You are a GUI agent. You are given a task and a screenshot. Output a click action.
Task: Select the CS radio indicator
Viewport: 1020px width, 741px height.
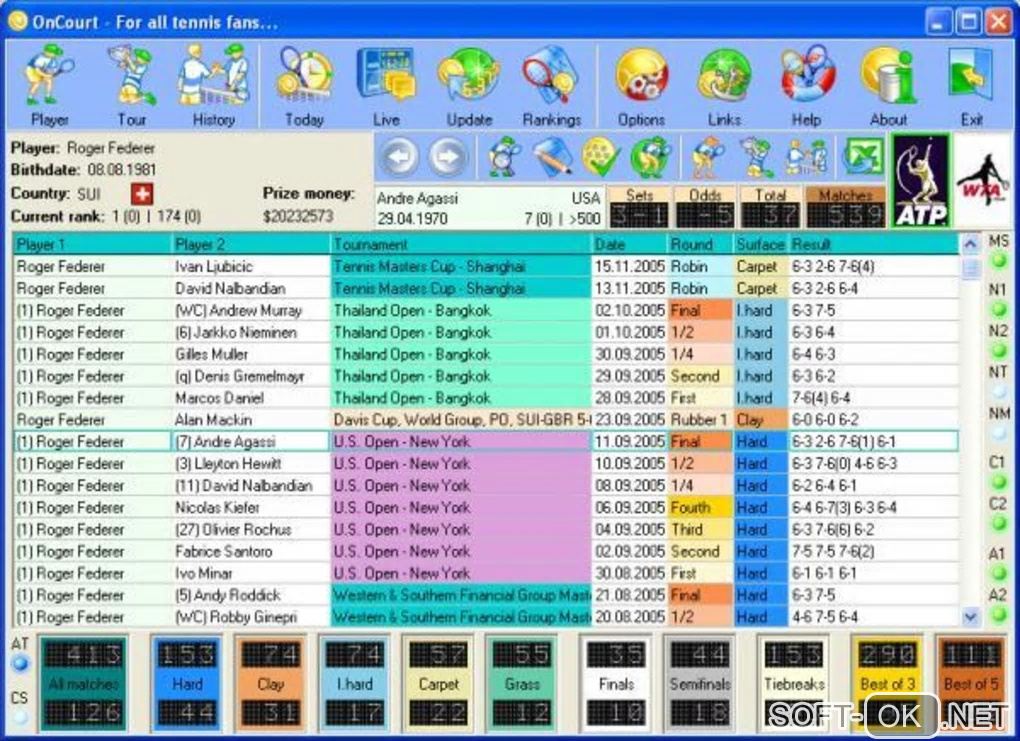(x=20, y=718)
